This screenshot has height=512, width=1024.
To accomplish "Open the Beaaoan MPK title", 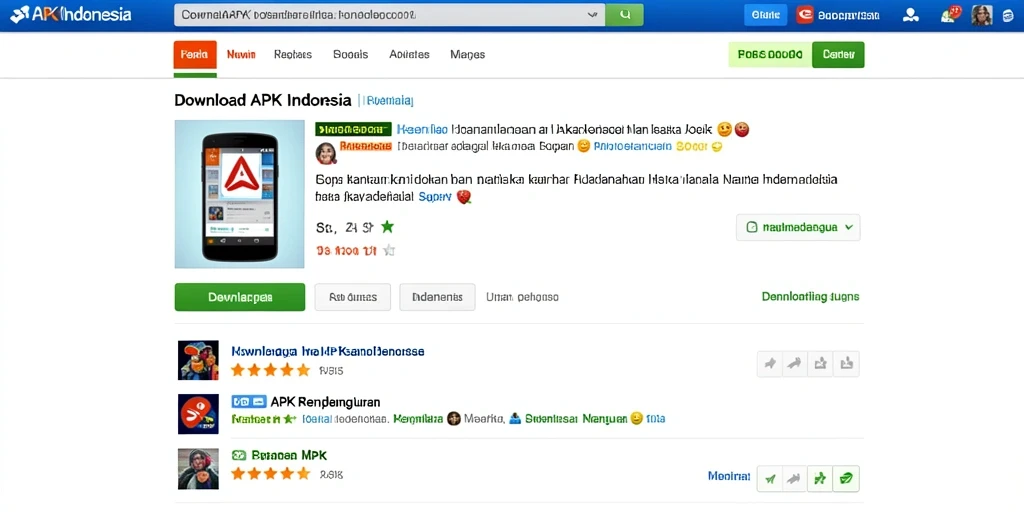I will click(x=289, y=455).
